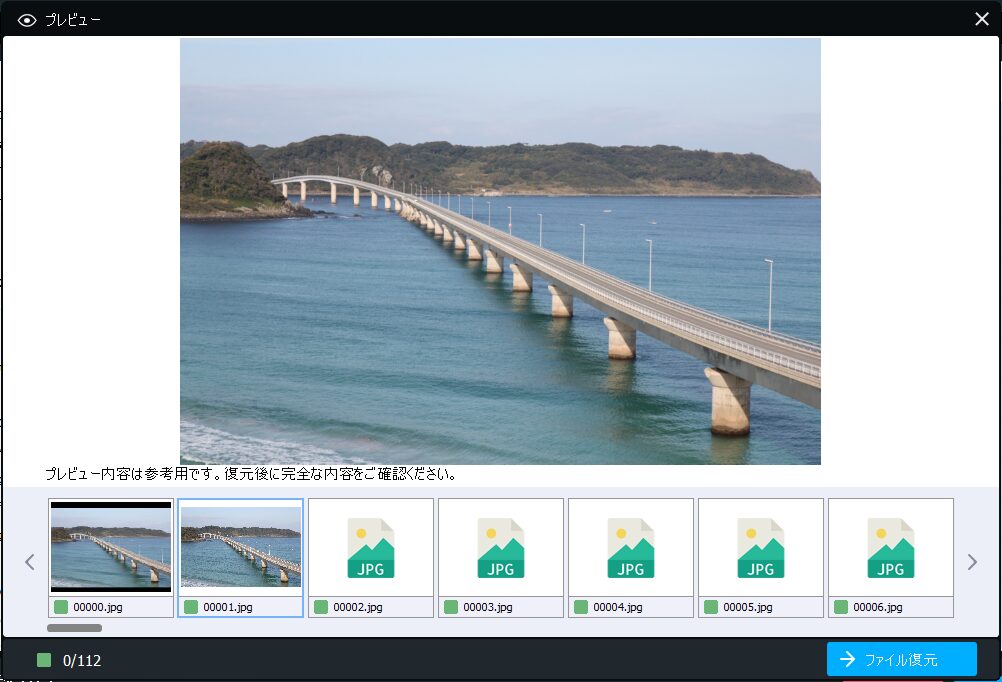1002x682 pixels.
Task: Check the green box for 00001.jpg
Action: [x=190, y=607]
